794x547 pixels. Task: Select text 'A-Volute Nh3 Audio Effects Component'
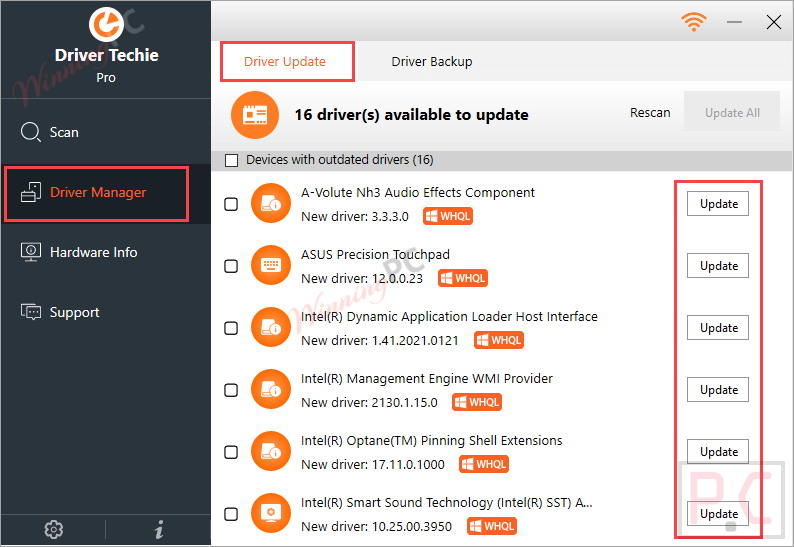[418, 192]
